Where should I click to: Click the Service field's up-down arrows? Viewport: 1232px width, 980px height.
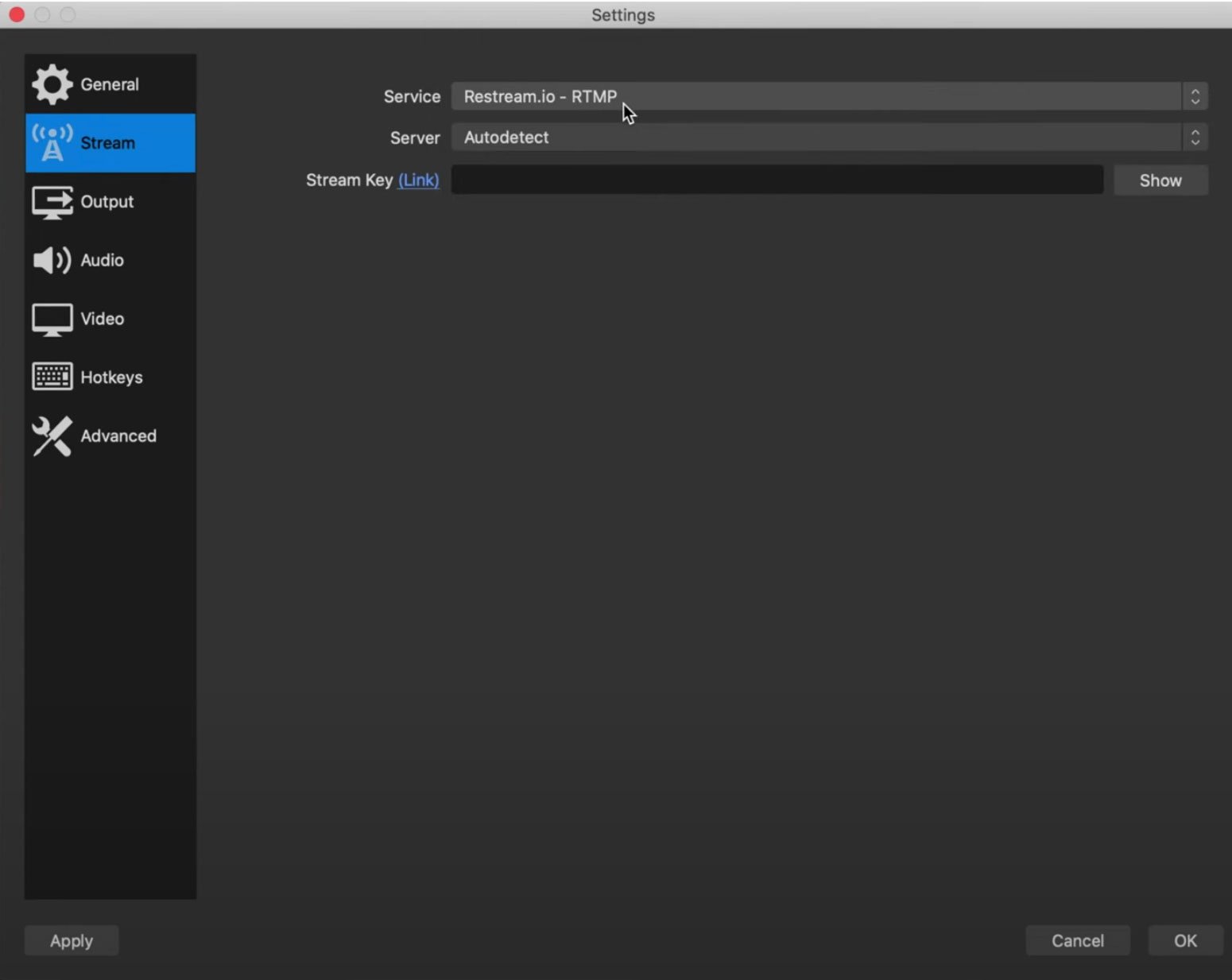click(1195, 97)
